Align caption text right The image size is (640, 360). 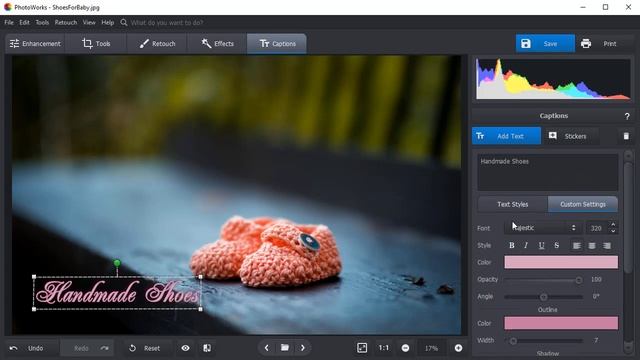coord(607,246)
